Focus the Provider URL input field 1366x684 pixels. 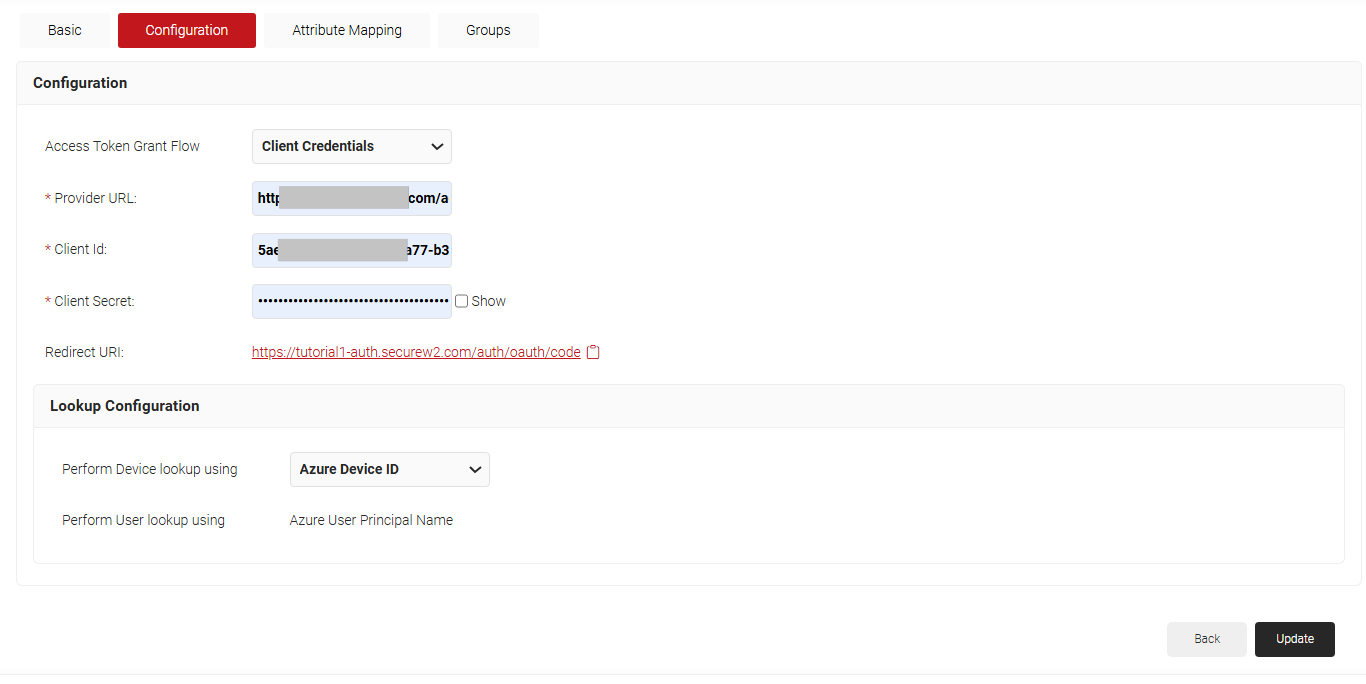(x=352, y=198)
